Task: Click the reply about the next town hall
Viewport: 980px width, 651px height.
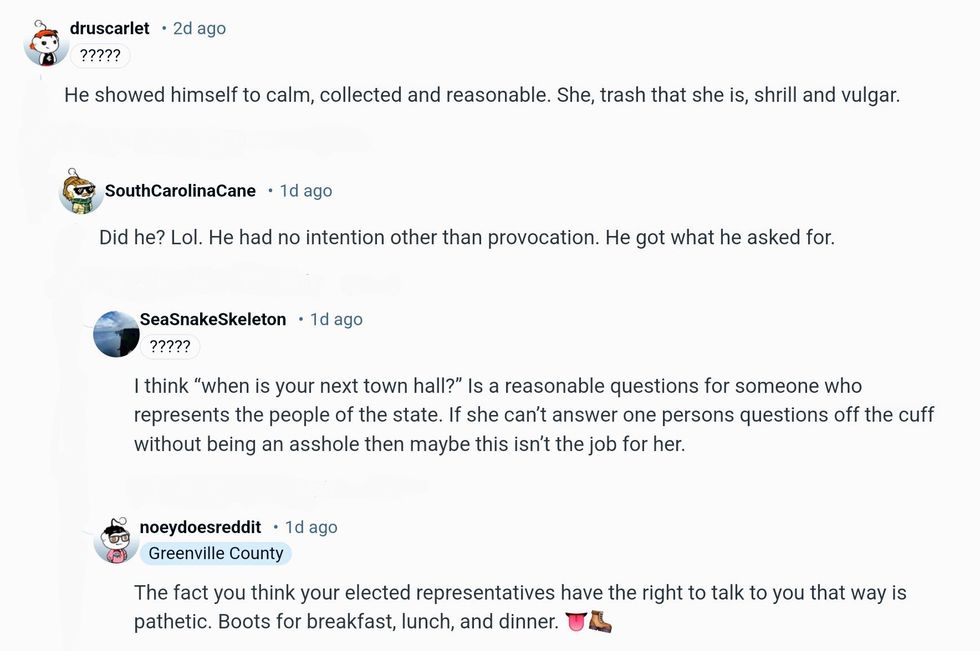Action: (534, 415)
